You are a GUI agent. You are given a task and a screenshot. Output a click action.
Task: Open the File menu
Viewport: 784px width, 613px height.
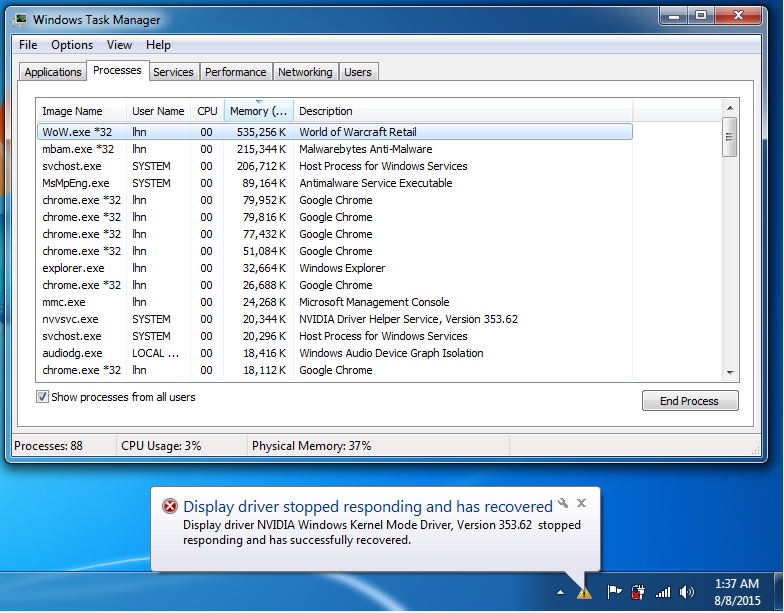pyautogui.click(x=28, y=45)
